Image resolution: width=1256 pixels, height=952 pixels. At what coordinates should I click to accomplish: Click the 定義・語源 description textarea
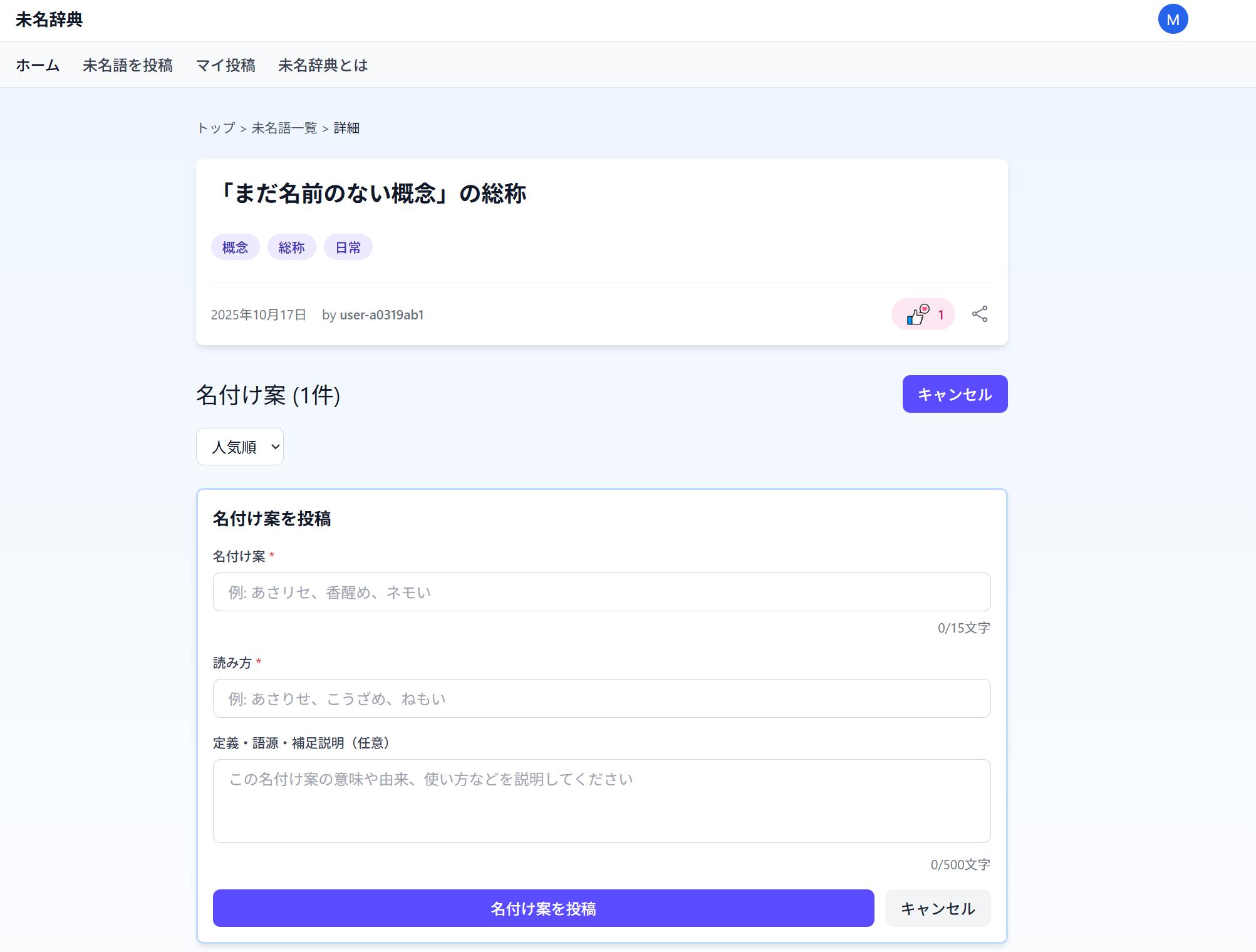point(601,801)
